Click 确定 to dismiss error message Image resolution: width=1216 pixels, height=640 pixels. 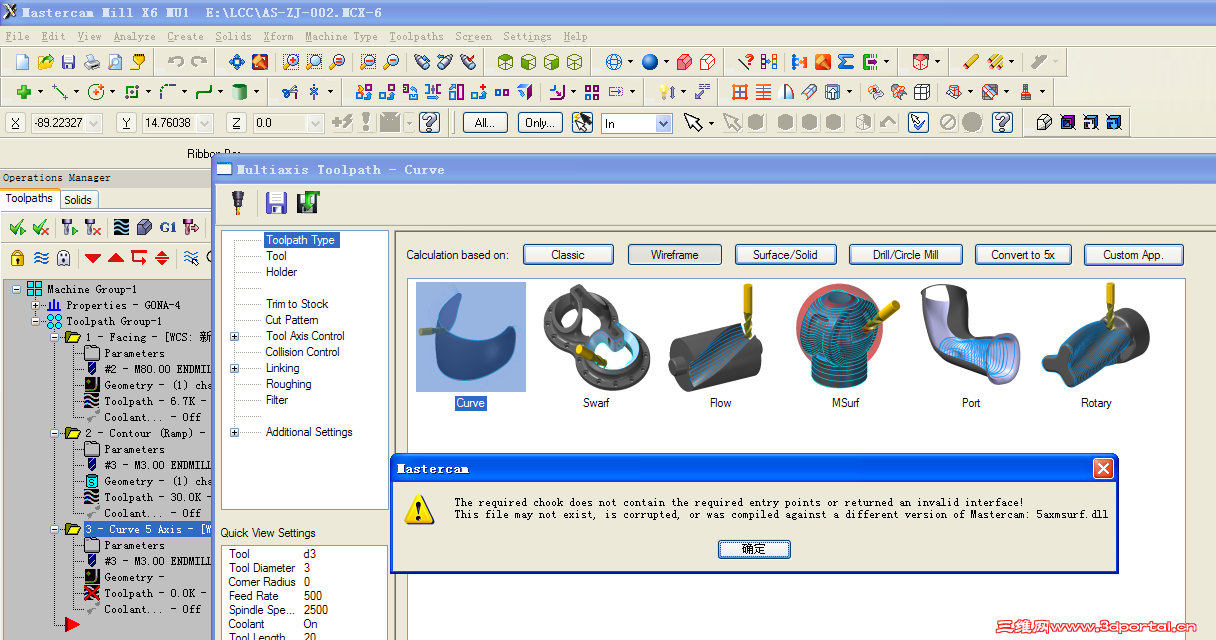click(754, 549)
